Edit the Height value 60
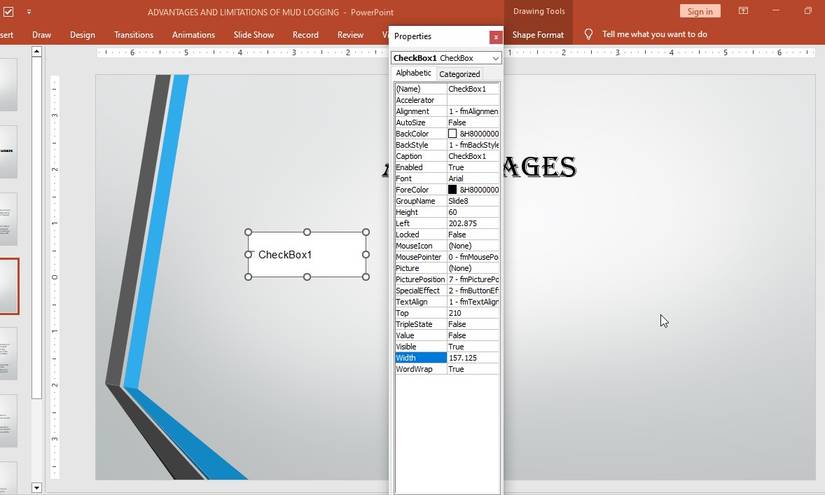The image size is (825, 495). pyautogui.click(x=473, y=212)
